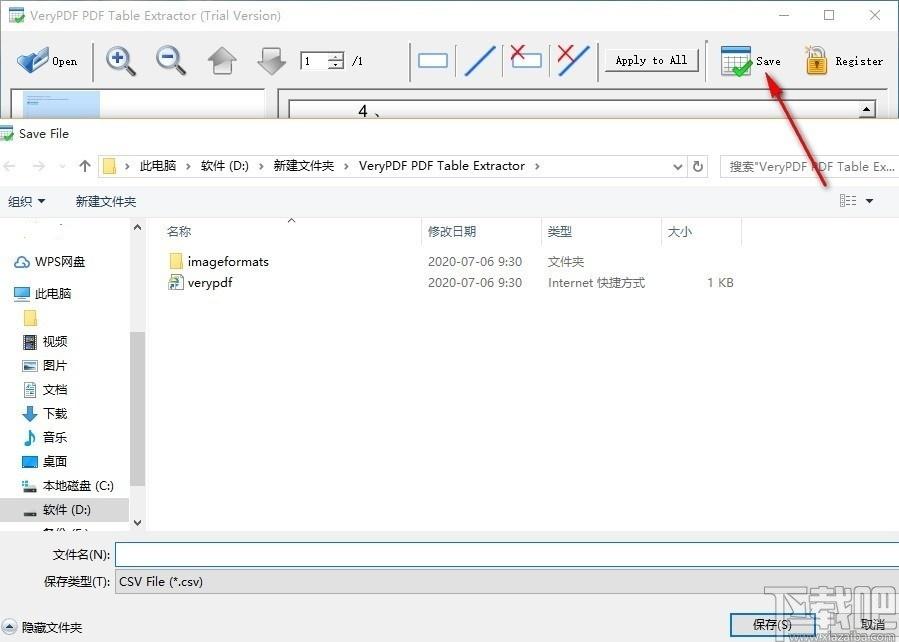The image size is (899, 642).
Task: Click 此电脑 in the address path
Action: 158,166
